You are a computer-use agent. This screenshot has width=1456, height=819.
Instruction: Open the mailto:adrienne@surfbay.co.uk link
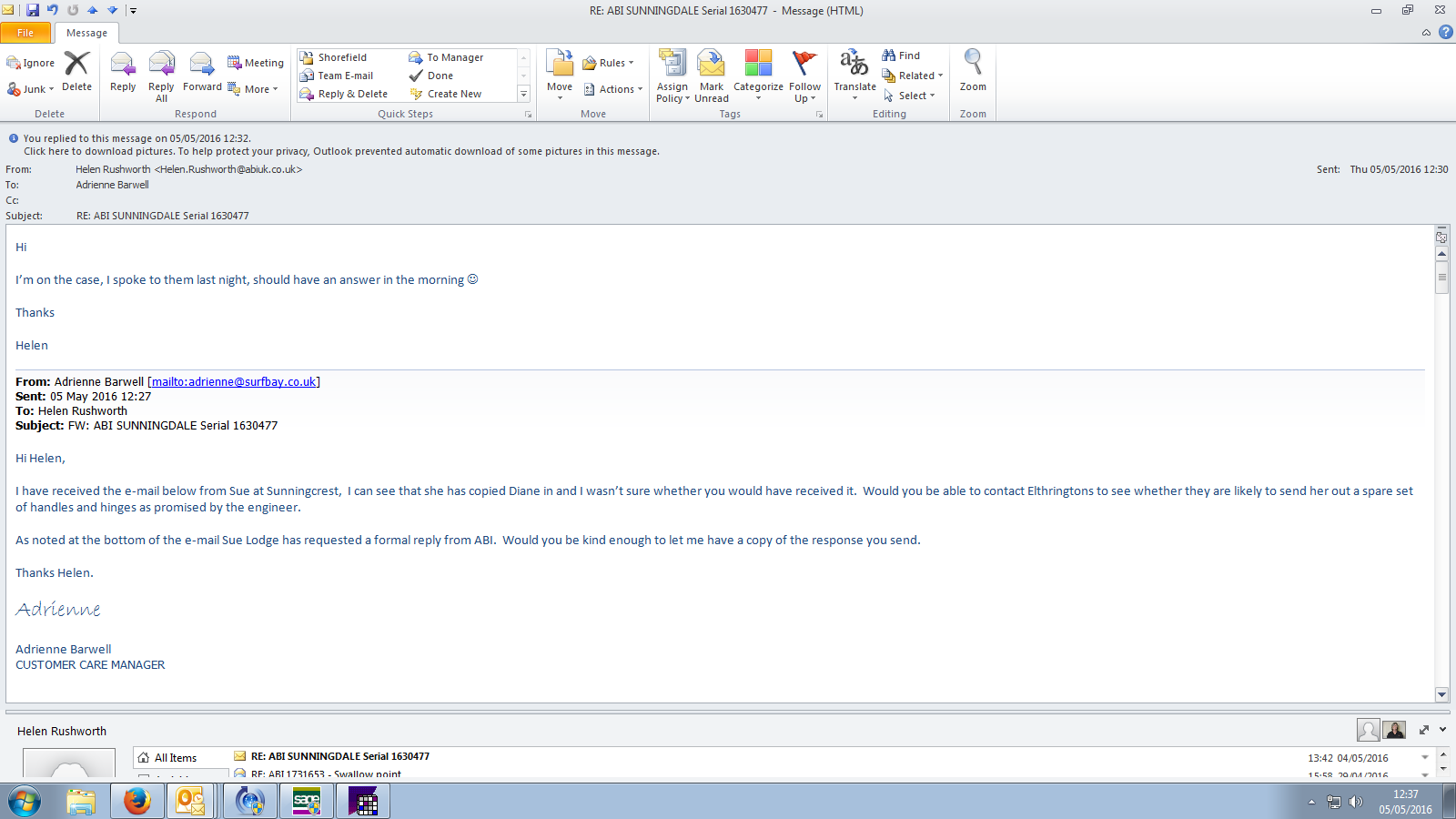point(234,382)
